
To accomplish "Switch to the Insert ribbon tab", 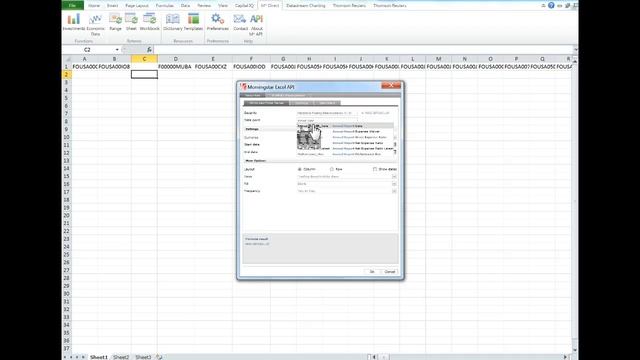I will [112, 6].
